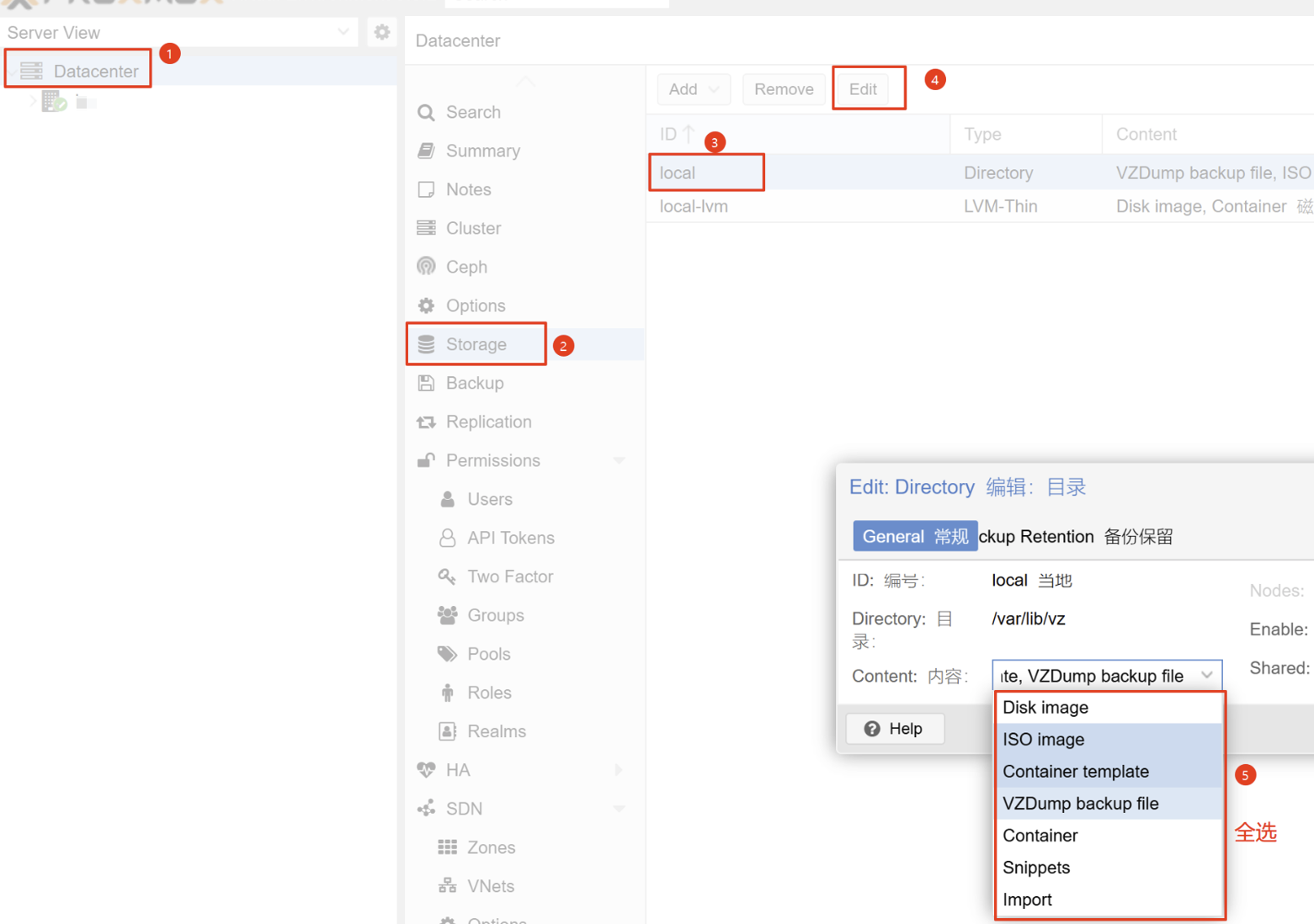Screen dimensions: 1314x924
Task: Click the Directory type cell
Action: (998, 173)
